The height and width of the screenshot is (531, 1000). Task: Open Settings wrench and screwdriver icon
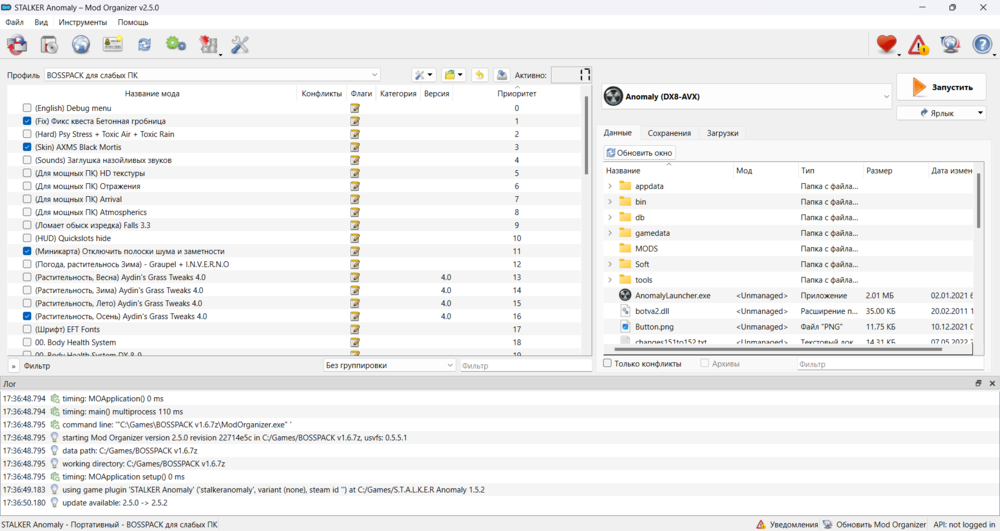(240, 45)
